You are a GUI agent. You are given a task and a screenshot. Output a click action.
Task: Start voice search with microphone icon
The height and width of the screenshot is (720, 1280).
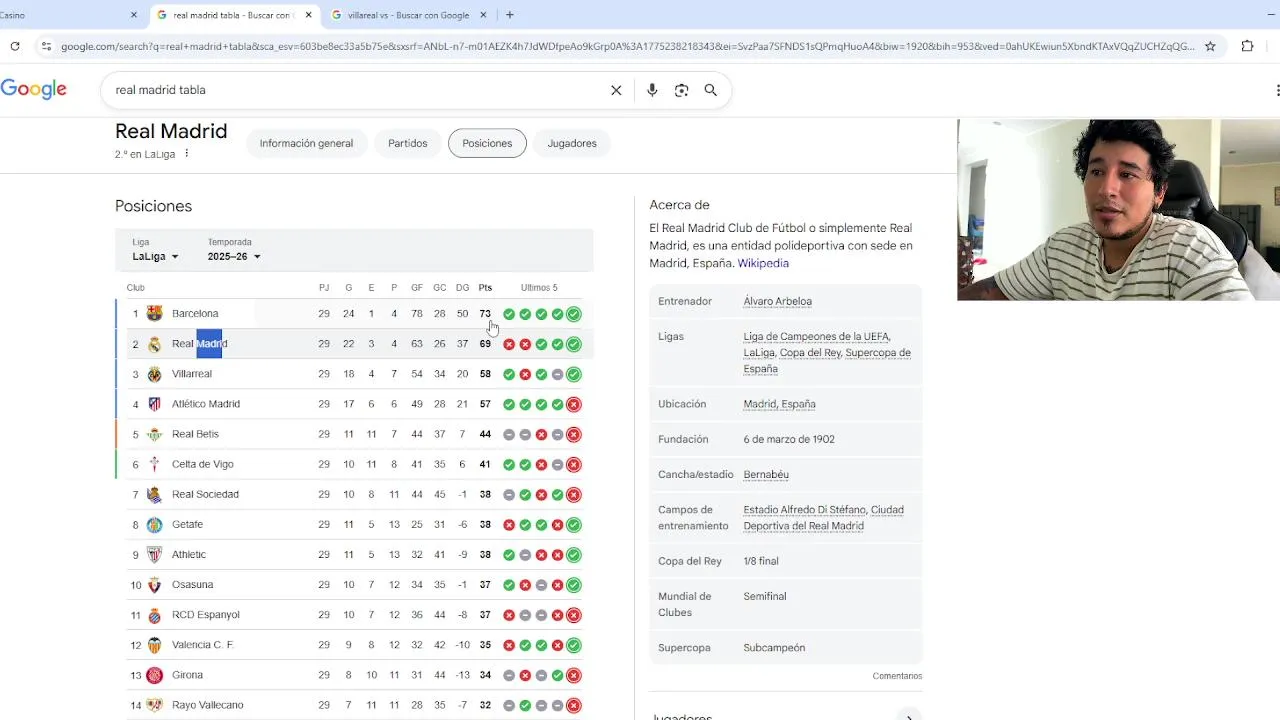click(652, 90)
